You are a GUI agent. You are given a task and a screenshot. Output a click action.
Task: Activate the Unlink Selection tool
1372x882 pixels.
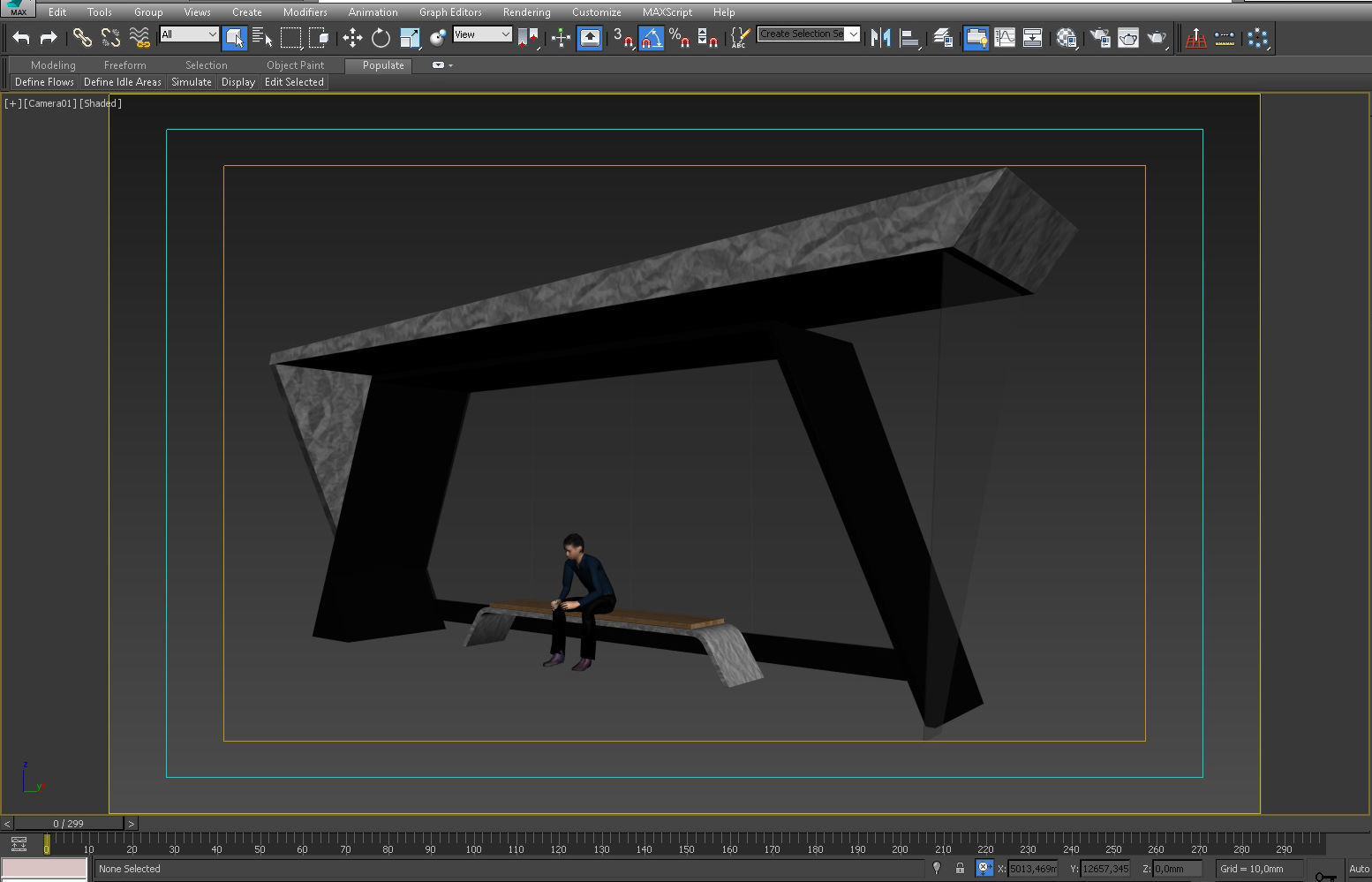pyautogui.click(x=110, y=37)
